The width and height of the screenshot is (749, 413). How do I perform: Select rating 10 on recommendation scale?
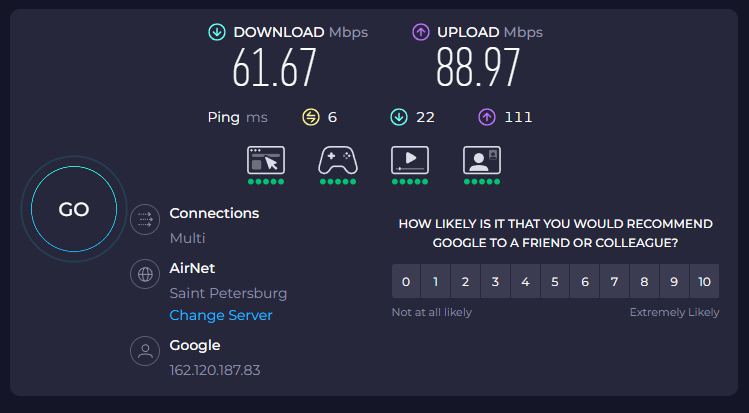tap(704, 282)
